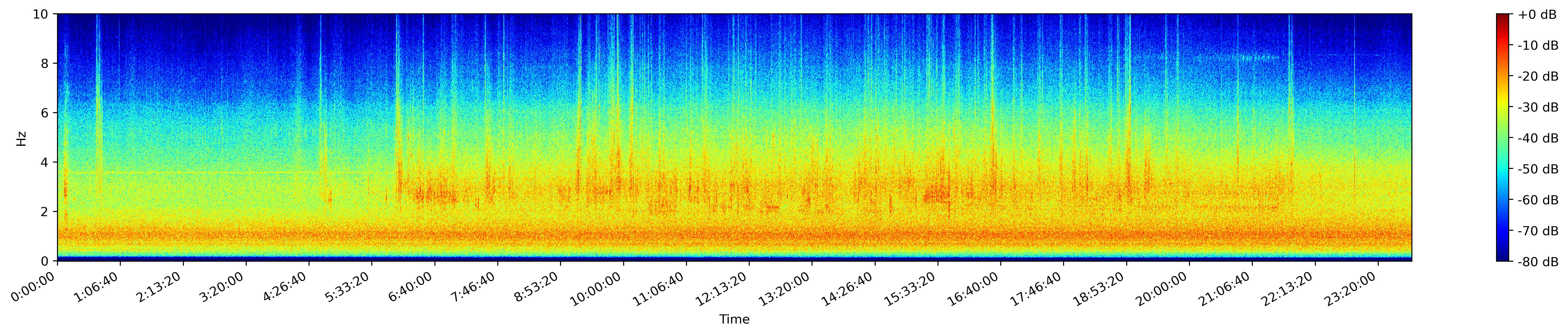Screen dimensions: 1568x335
Task: Click the "-10 dB" colorbar label
Action: (1539, 45)
